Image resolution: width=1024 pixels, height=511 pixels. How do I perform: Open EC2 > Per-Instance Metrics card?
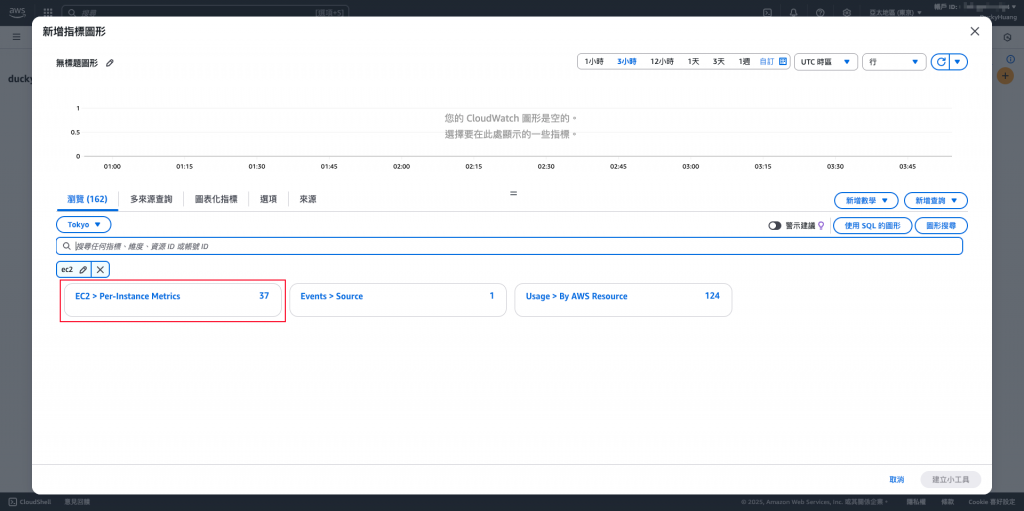[172, 300]
